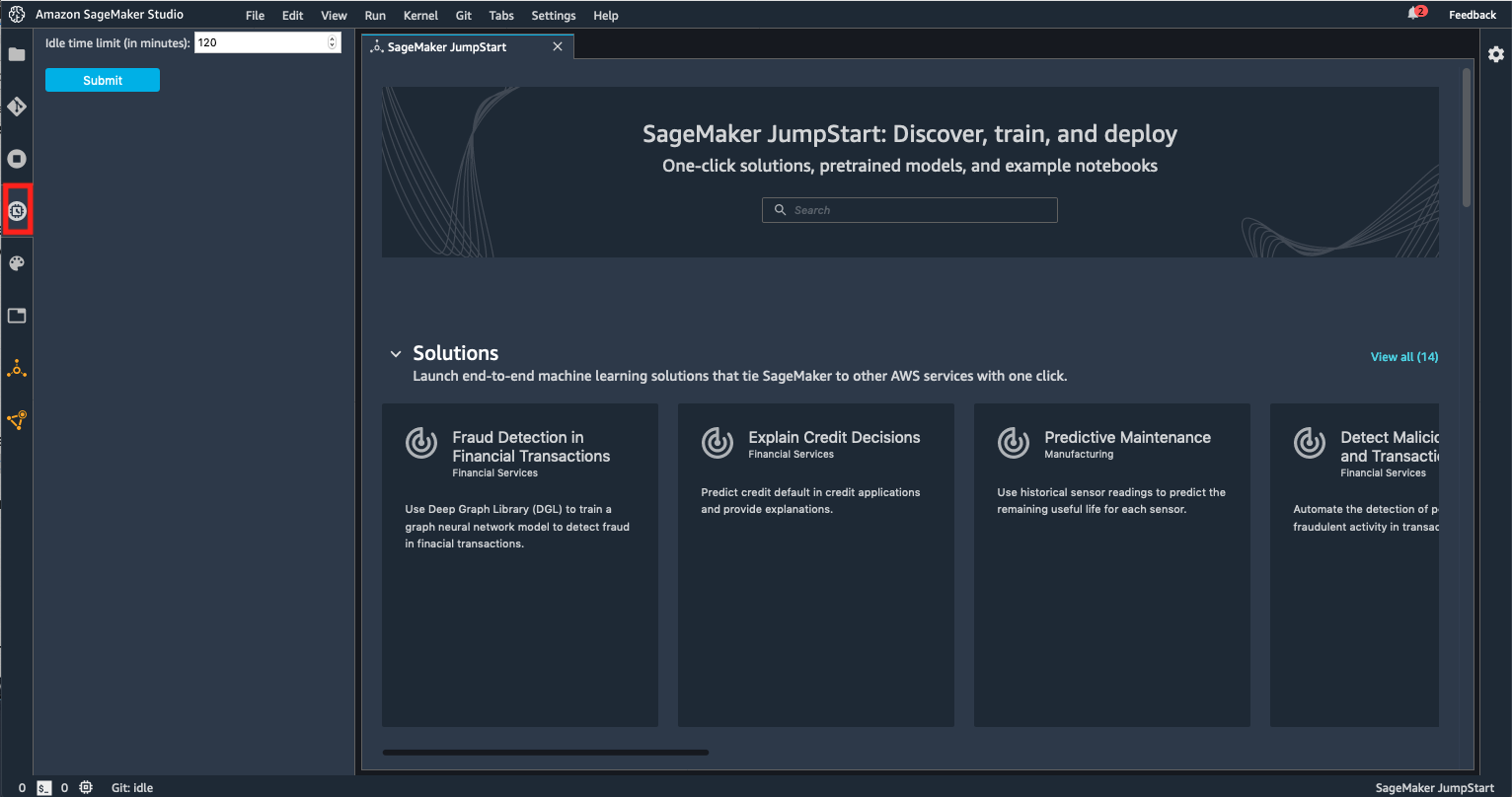Screen dimensions: 1512x797
Task: Open the highlighted auto-shutdown extension icon
Action: click(17, 210)
